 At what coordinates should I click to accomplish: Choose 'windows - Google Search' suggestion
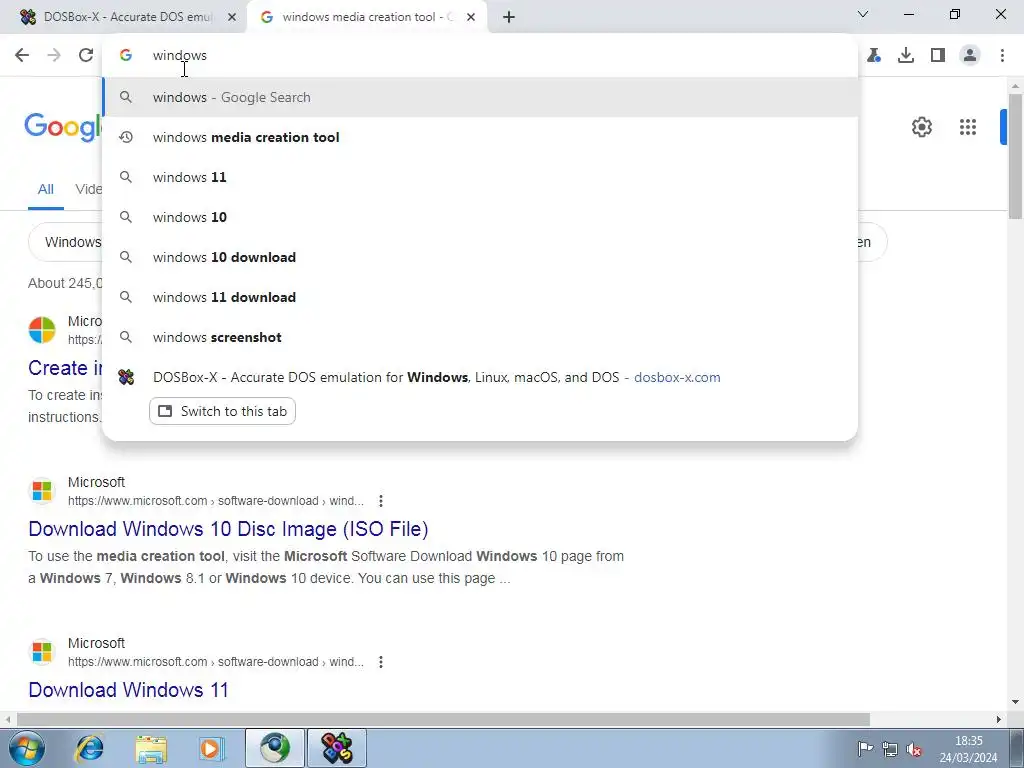coord(480,97)
